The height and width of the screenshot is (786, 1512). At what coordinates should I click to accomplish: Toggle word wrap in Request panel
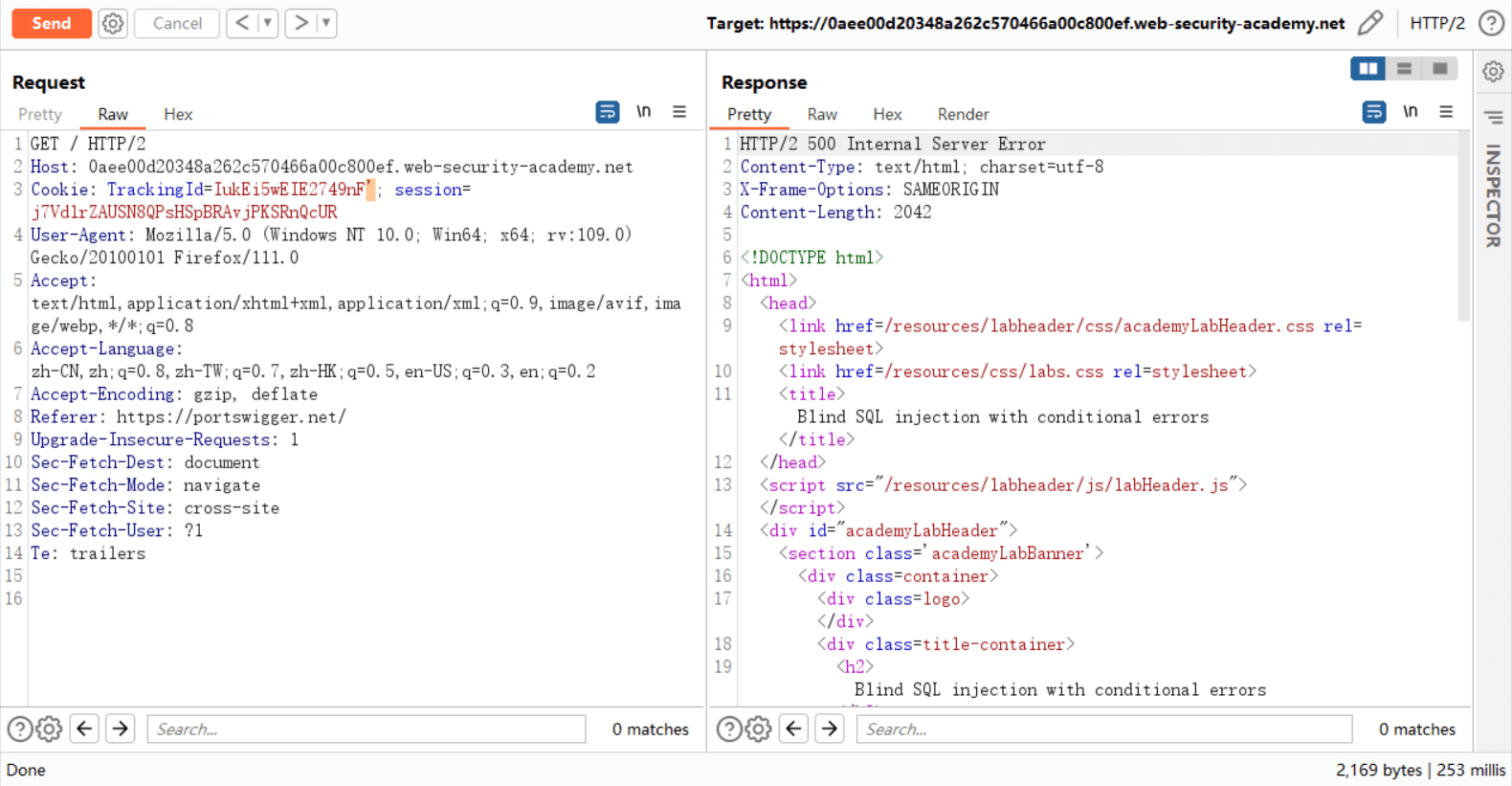[607, 112]
